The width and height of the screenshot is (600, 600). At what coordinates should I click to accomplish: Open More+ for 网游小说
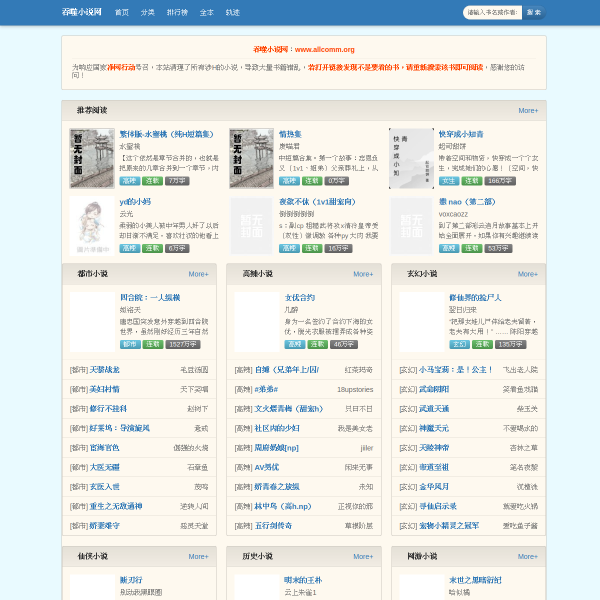pyautogui.click(x=528, y=556)
